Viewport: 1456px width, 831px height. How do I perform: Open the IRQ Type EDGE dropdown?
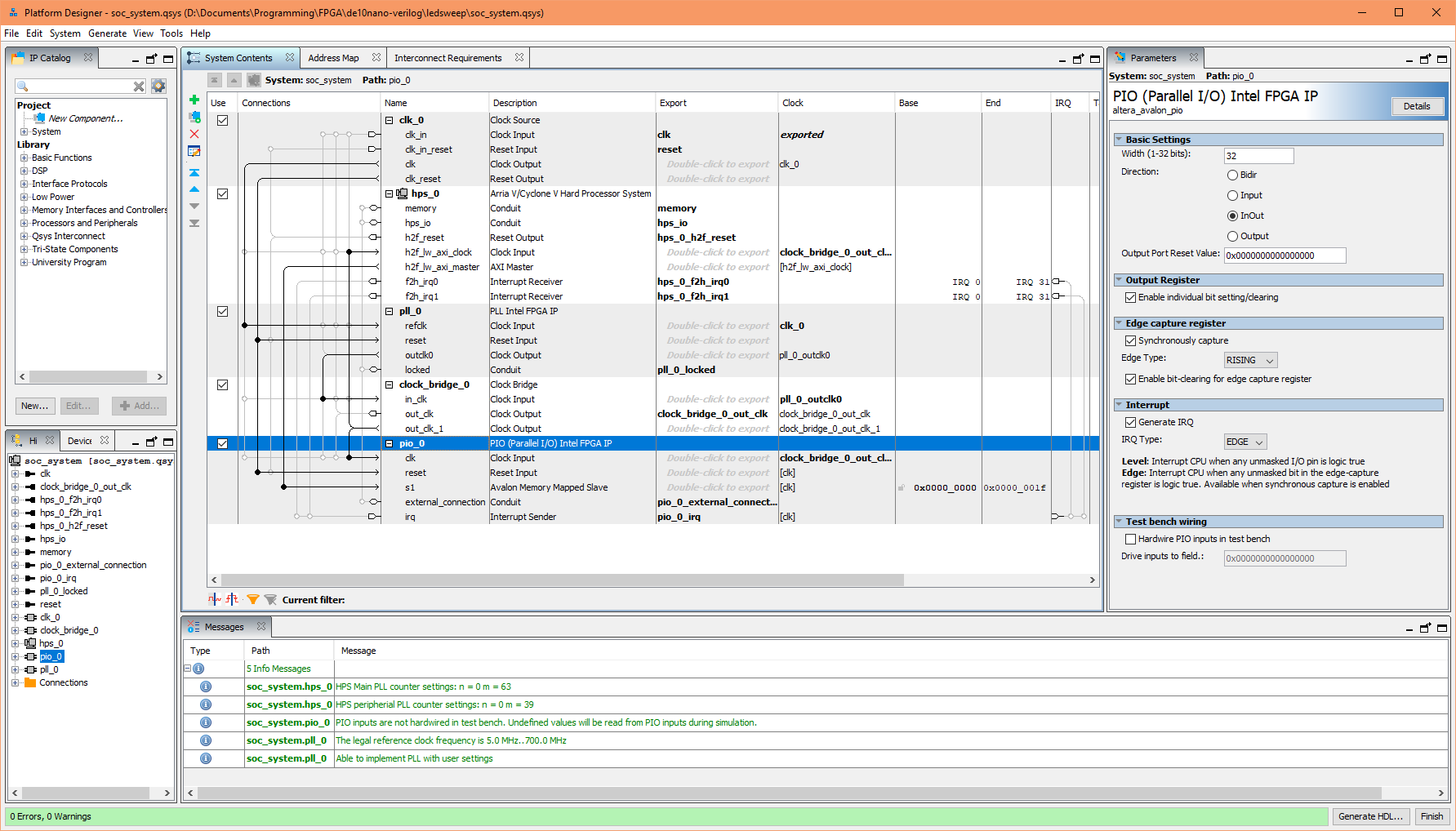click(1245, 442)
